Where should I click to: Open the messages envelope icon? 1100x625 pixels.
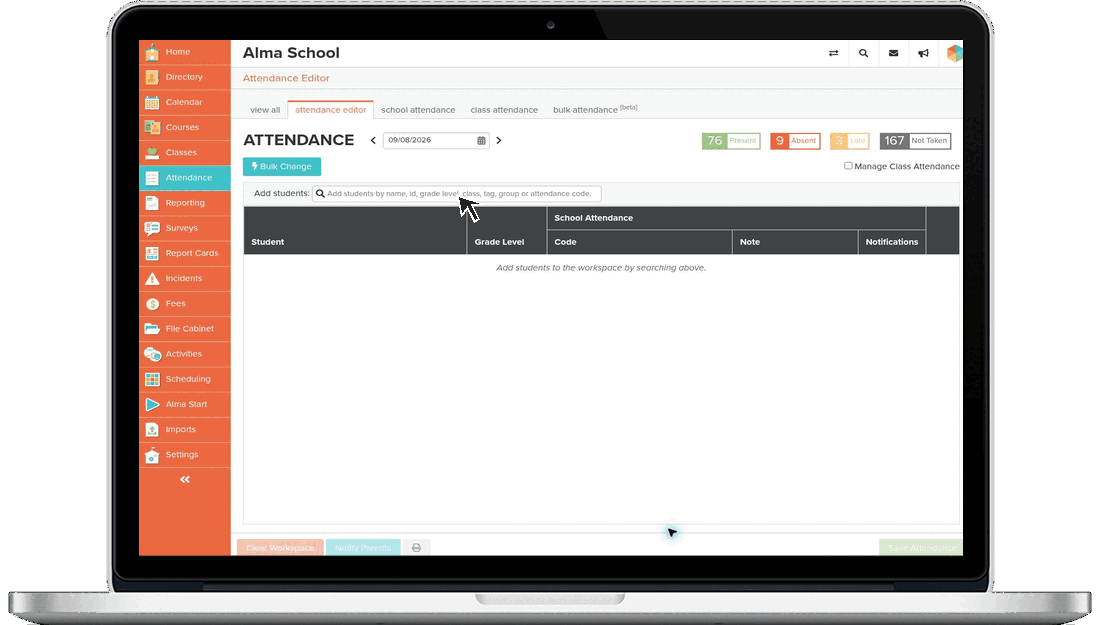[893, 53]
